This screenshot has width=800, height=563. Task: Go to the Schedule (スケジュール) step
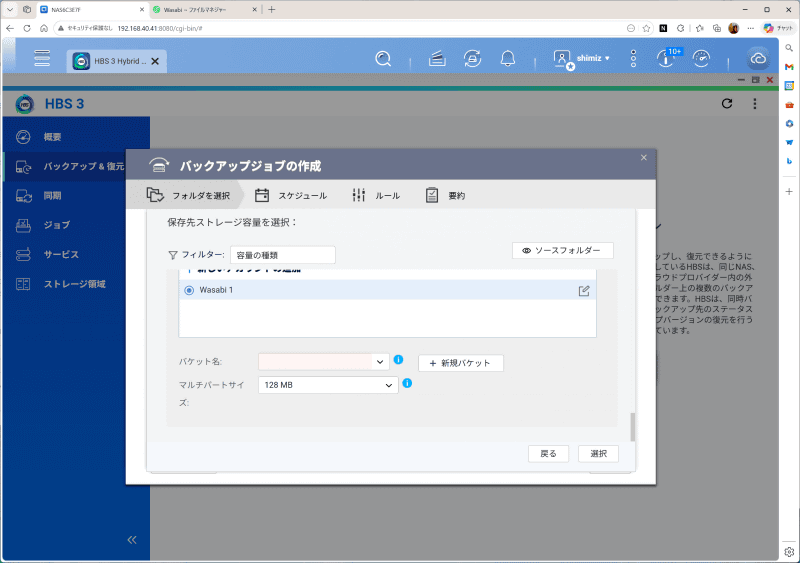(291, 195)
